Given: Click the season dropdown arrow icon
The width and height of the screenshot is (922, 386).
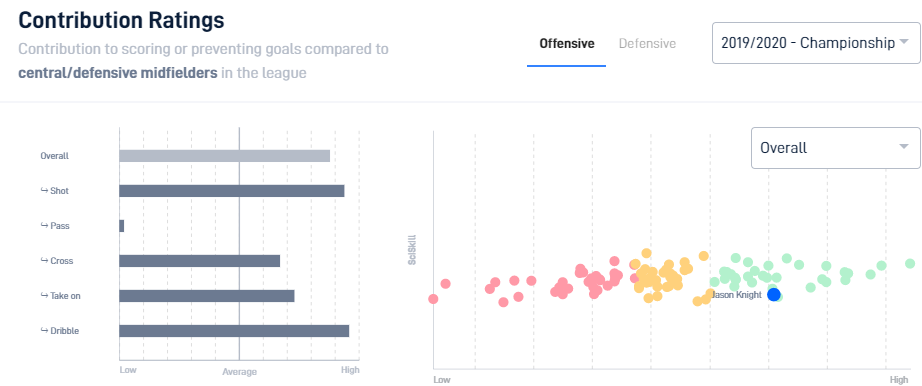Looking at the screenshot, I should pyautogui.click(x=904, y=42).
